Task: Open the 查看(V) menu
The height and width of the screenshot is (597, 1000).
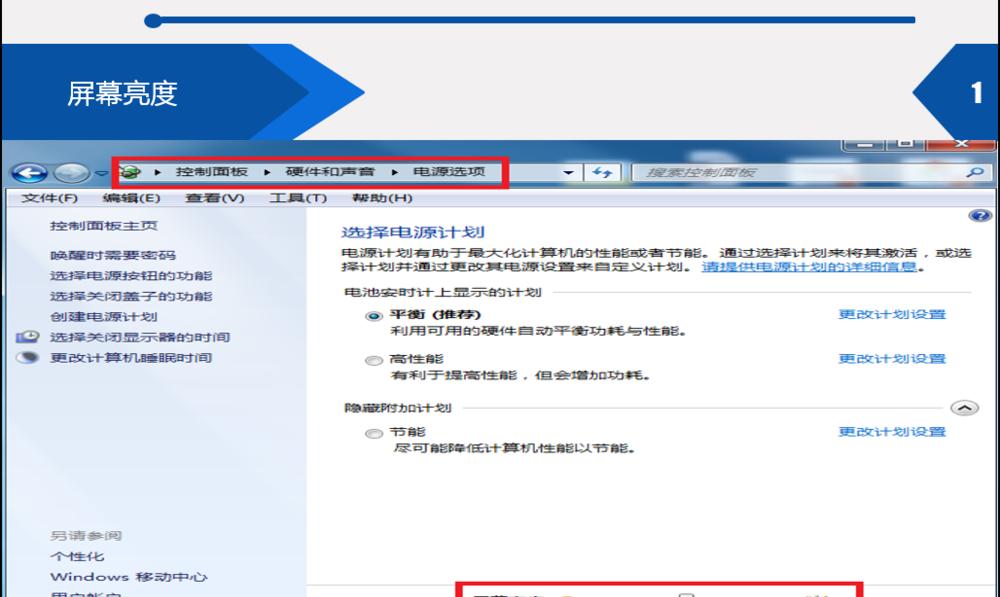Action: click(x=215, y=198)
